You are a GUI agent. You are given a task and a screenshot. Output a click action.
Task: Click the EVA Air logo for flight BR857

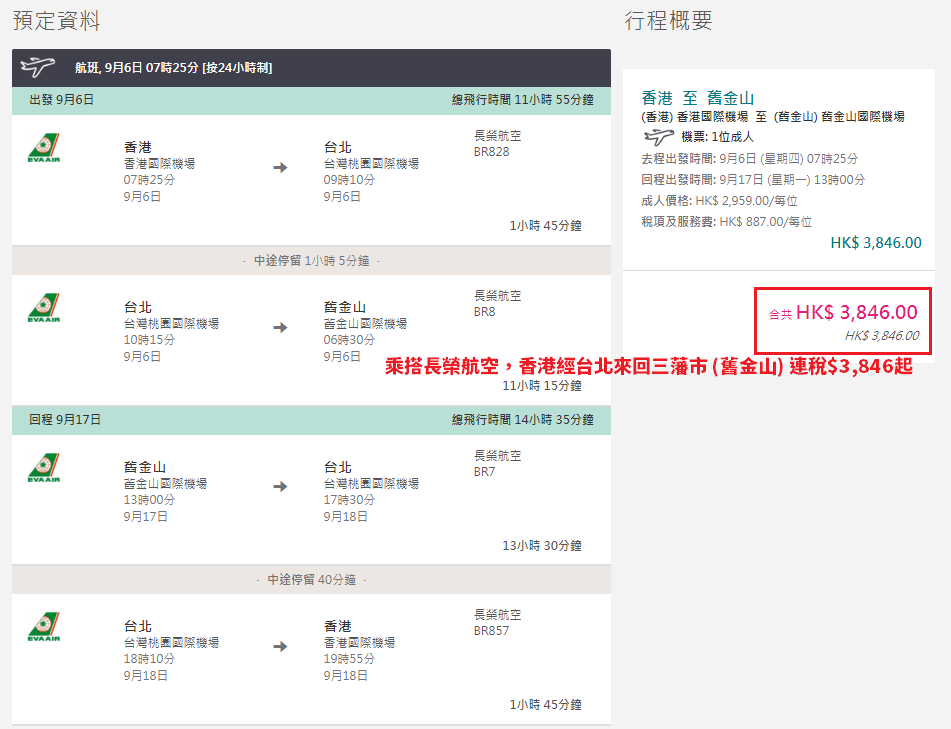(44, 627)
